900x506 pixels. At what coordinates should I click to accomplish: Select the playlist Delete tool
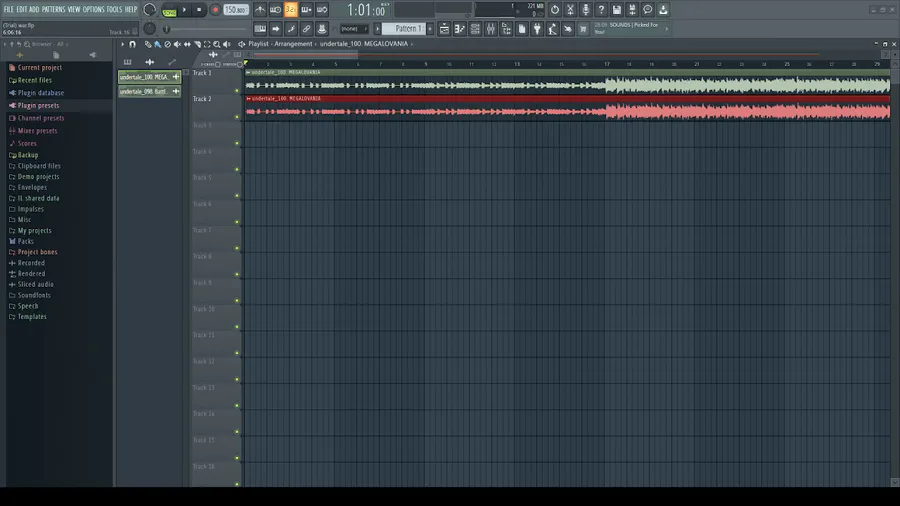pyautogui.click(x=168, y=44)
